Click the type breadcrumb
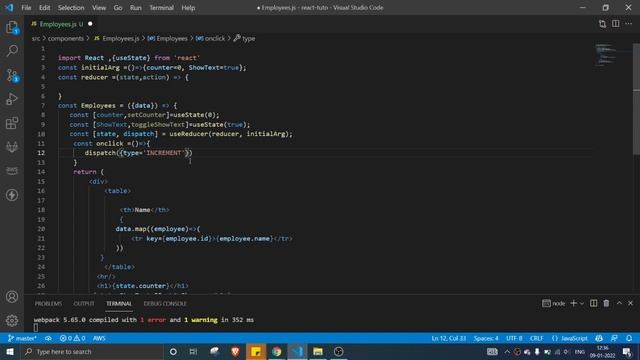This screenshot has height=360, width=640. tap(244, 38)
